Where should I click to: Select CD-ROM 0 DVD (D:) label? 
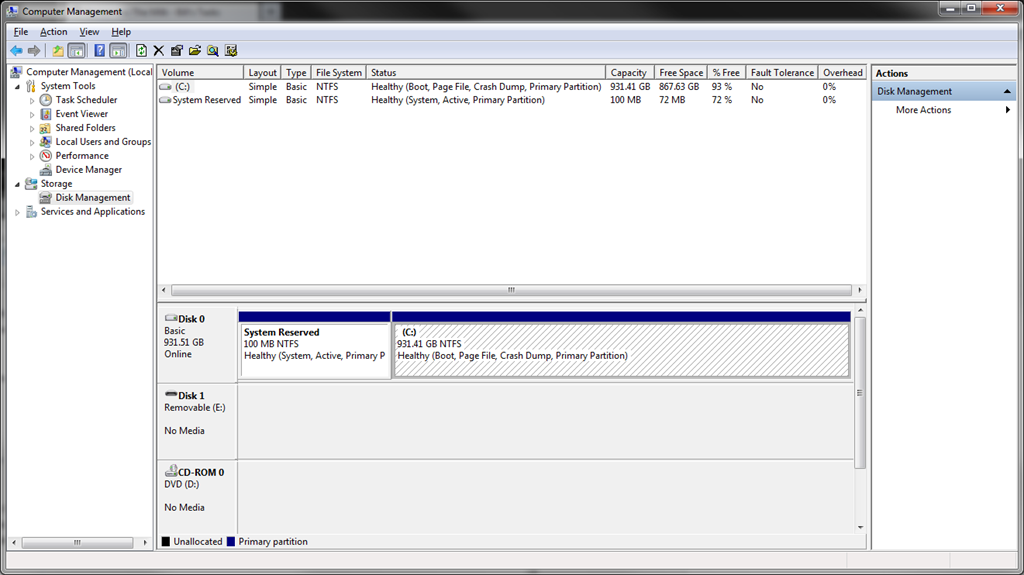pyautogui.click(x=197, y=497)
